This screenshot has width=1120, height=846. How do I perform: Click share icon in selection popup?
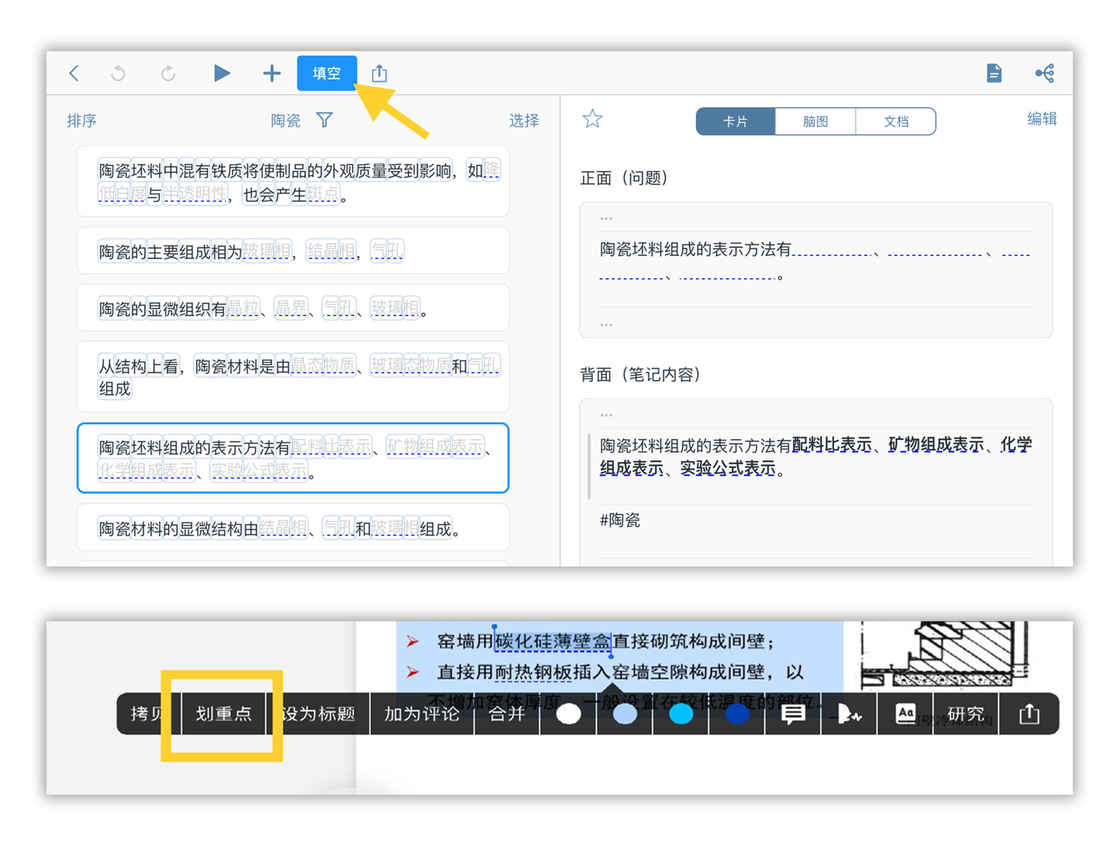coord(1029,713)
